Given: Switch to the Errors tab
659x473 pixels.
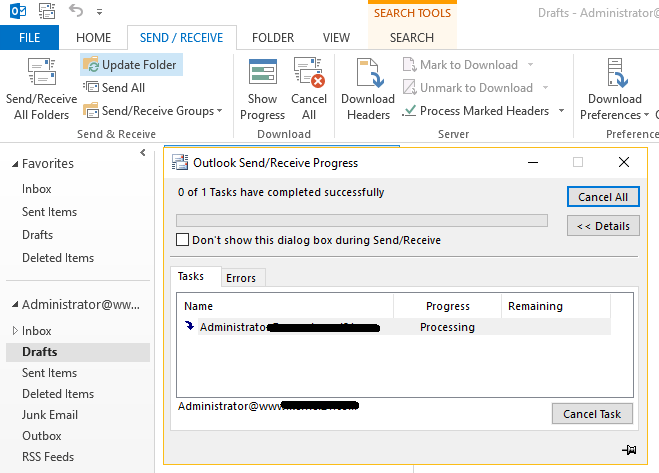Looking at the screenshot, I should pyautogui.click(x=243, y=278).
